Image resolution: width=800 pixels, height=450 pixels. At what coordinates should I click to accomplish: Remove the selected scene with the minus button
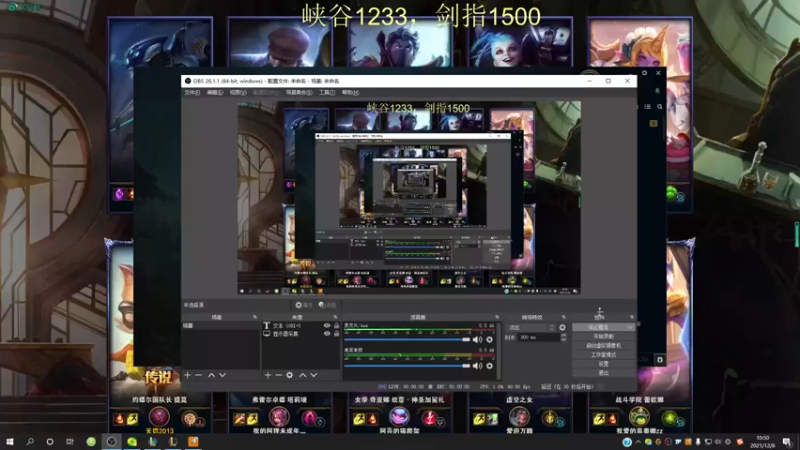(x=198, y=375)
